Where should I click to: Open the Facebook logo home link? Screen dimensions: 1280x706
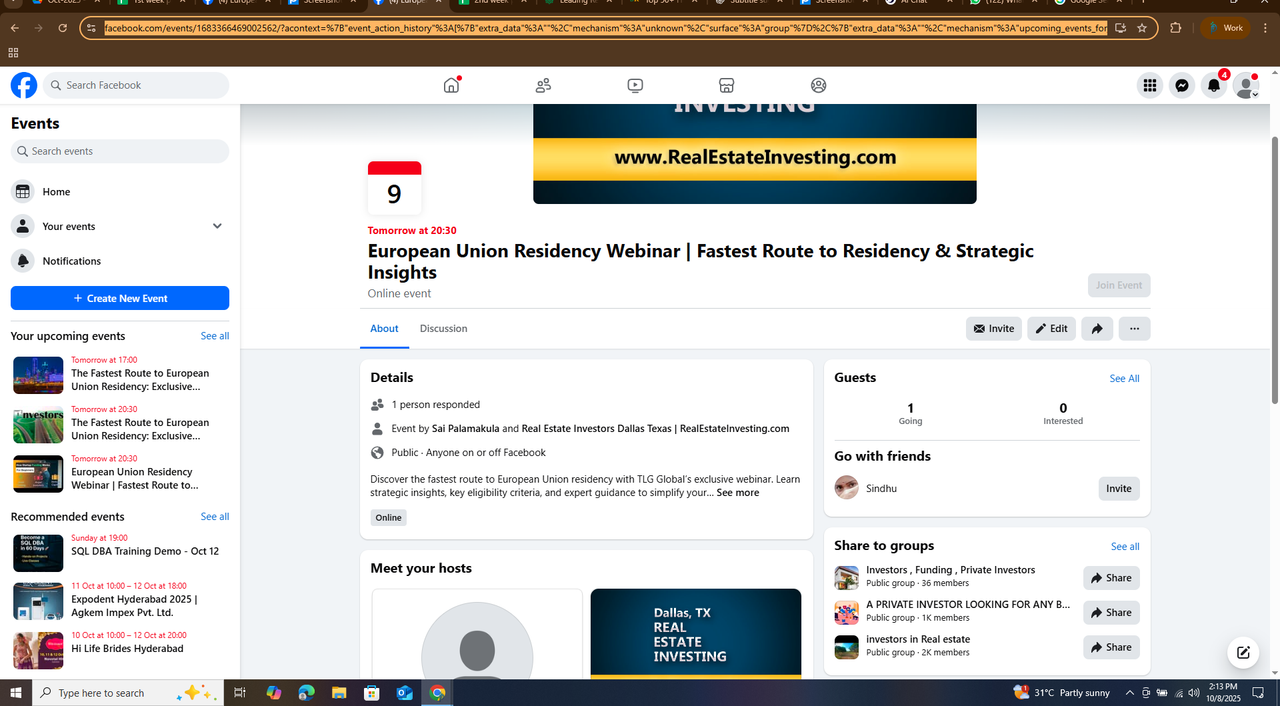click(x=24, y=85)
